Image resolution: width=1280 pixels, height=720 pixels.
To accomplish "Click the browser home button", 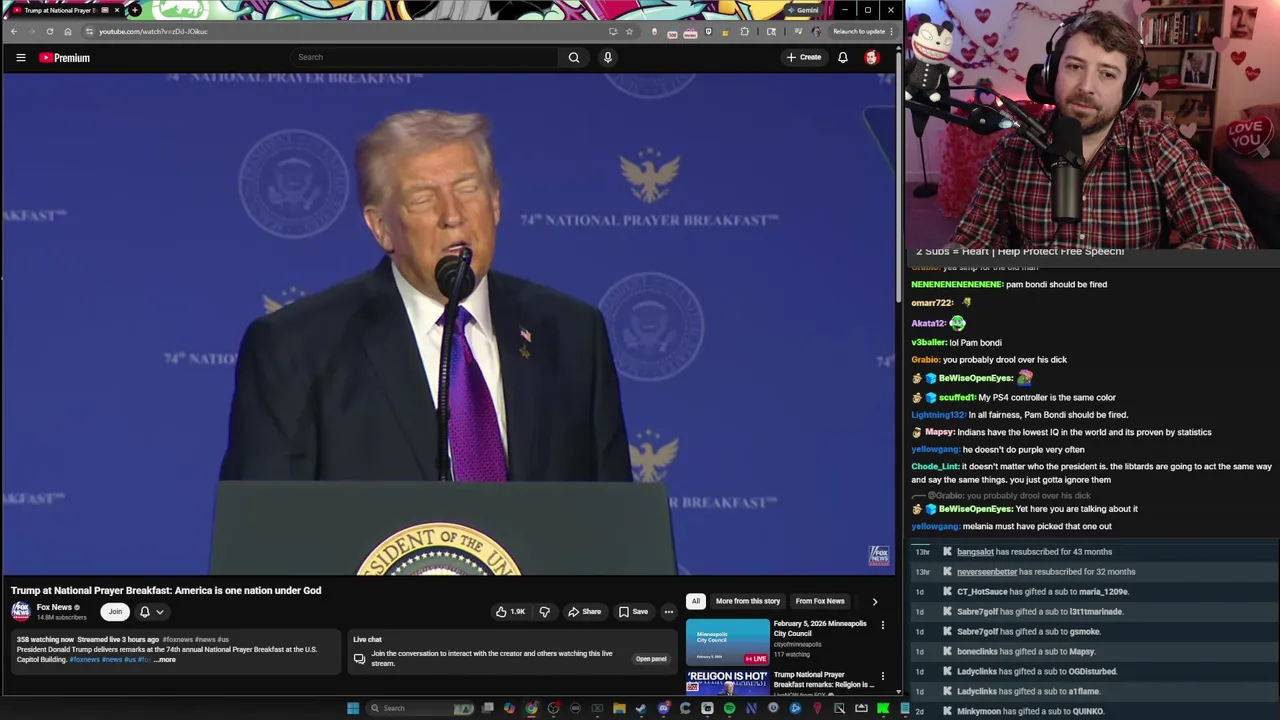I will click(x=67, y=31).
